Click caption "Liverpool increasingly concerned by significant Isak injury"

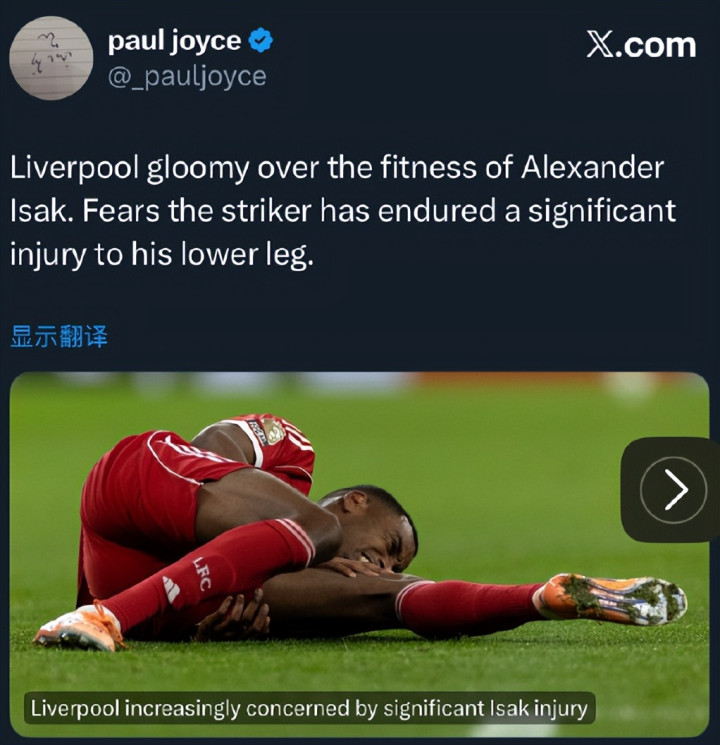point(309,708)
